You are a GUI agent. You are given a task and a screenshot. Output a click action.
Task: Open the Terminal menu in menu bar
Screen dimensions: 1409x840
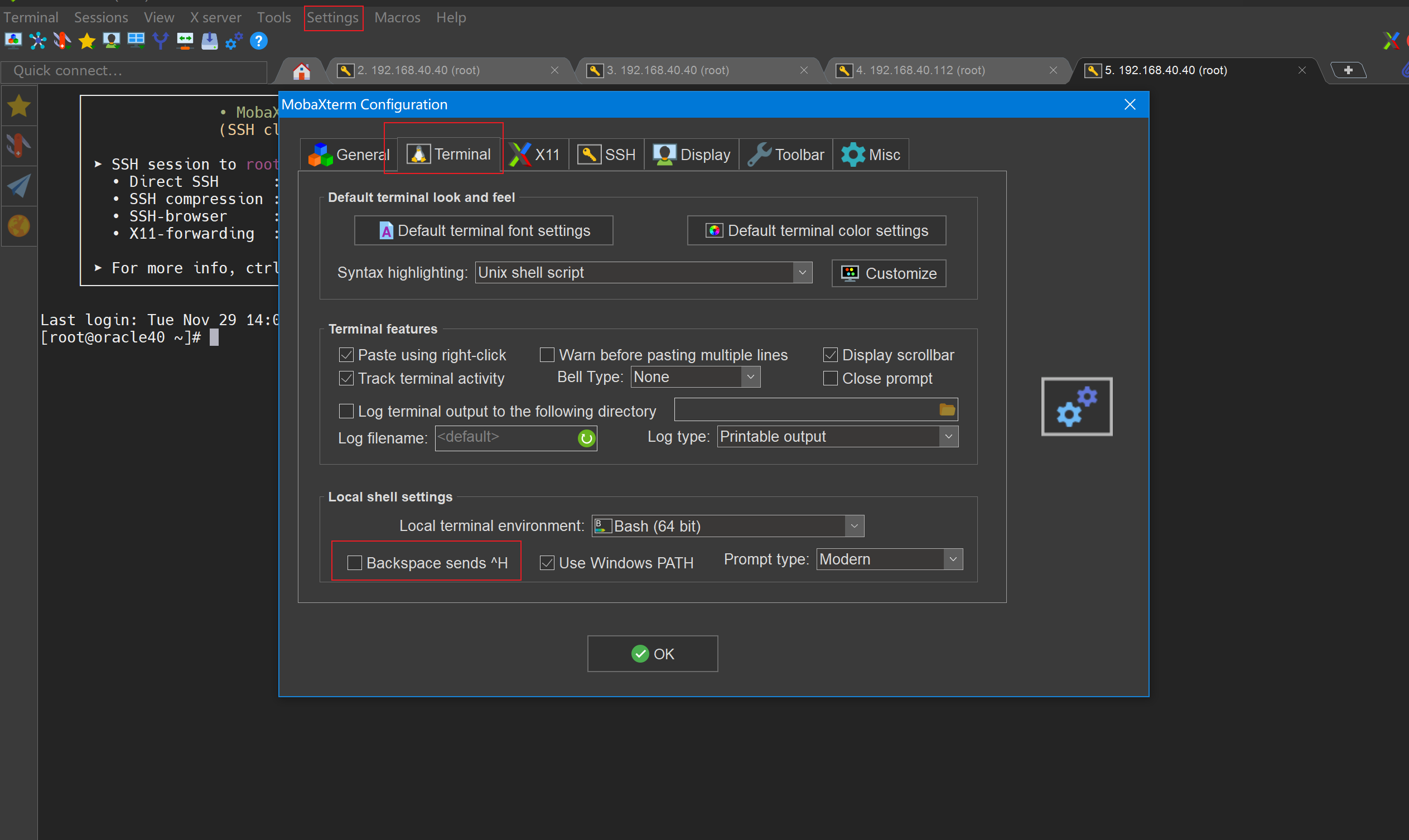pos(31,17)
